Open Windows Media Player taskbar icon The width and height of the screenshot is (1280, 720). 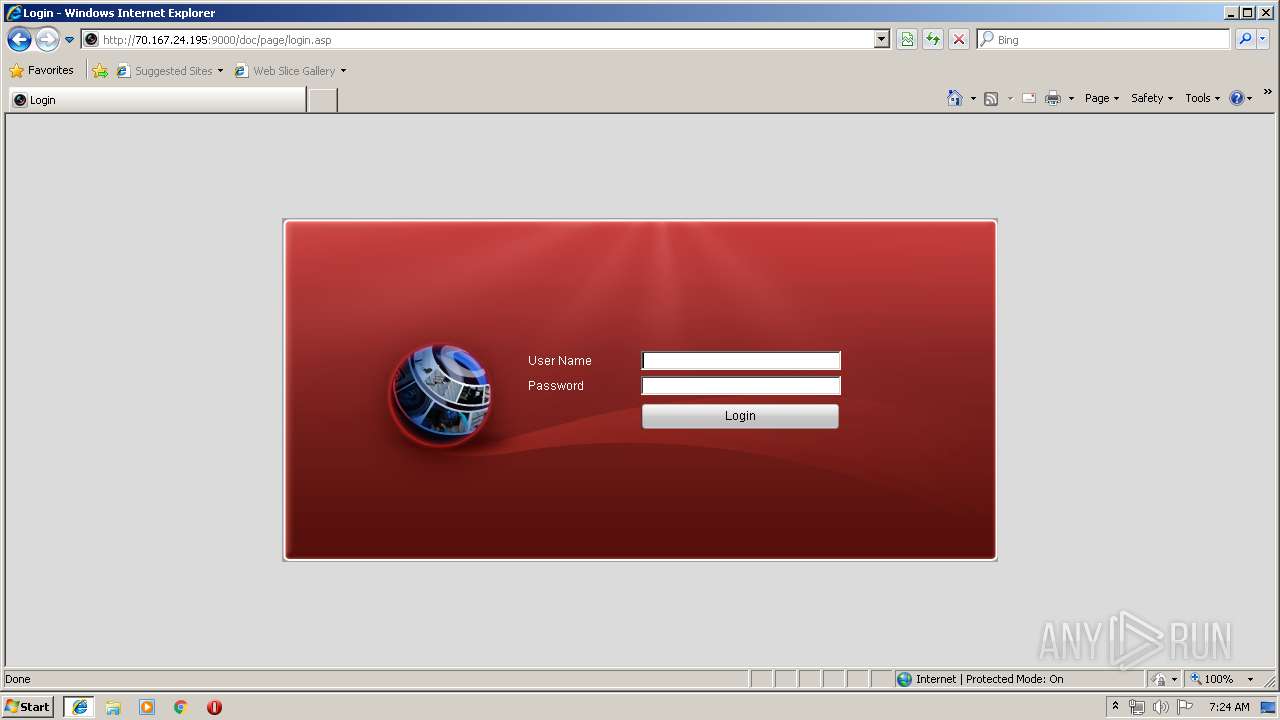tap(147, 707)
